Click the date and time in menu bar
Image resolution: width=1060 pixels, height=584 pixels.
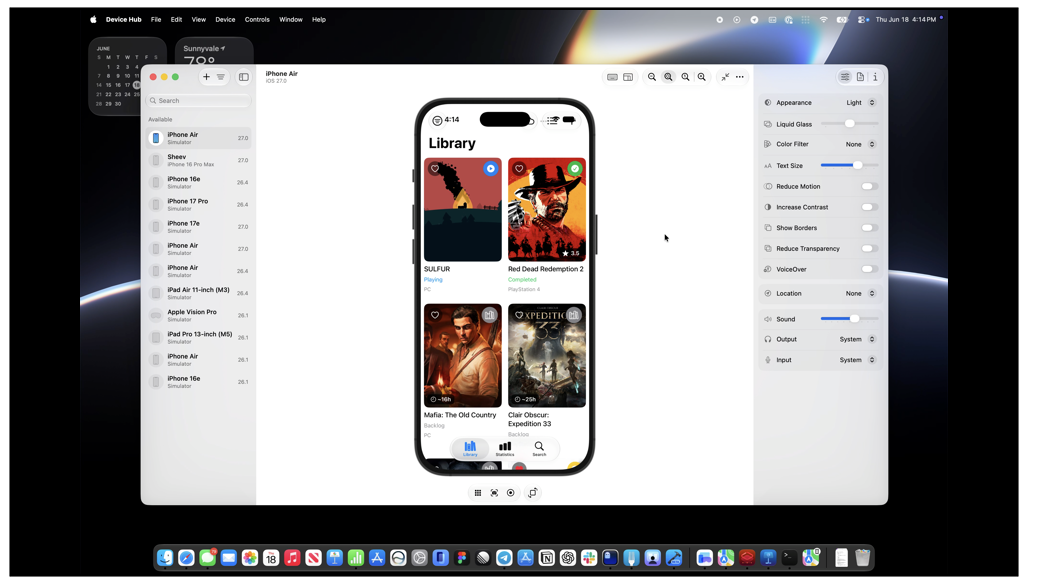point(906,20)
